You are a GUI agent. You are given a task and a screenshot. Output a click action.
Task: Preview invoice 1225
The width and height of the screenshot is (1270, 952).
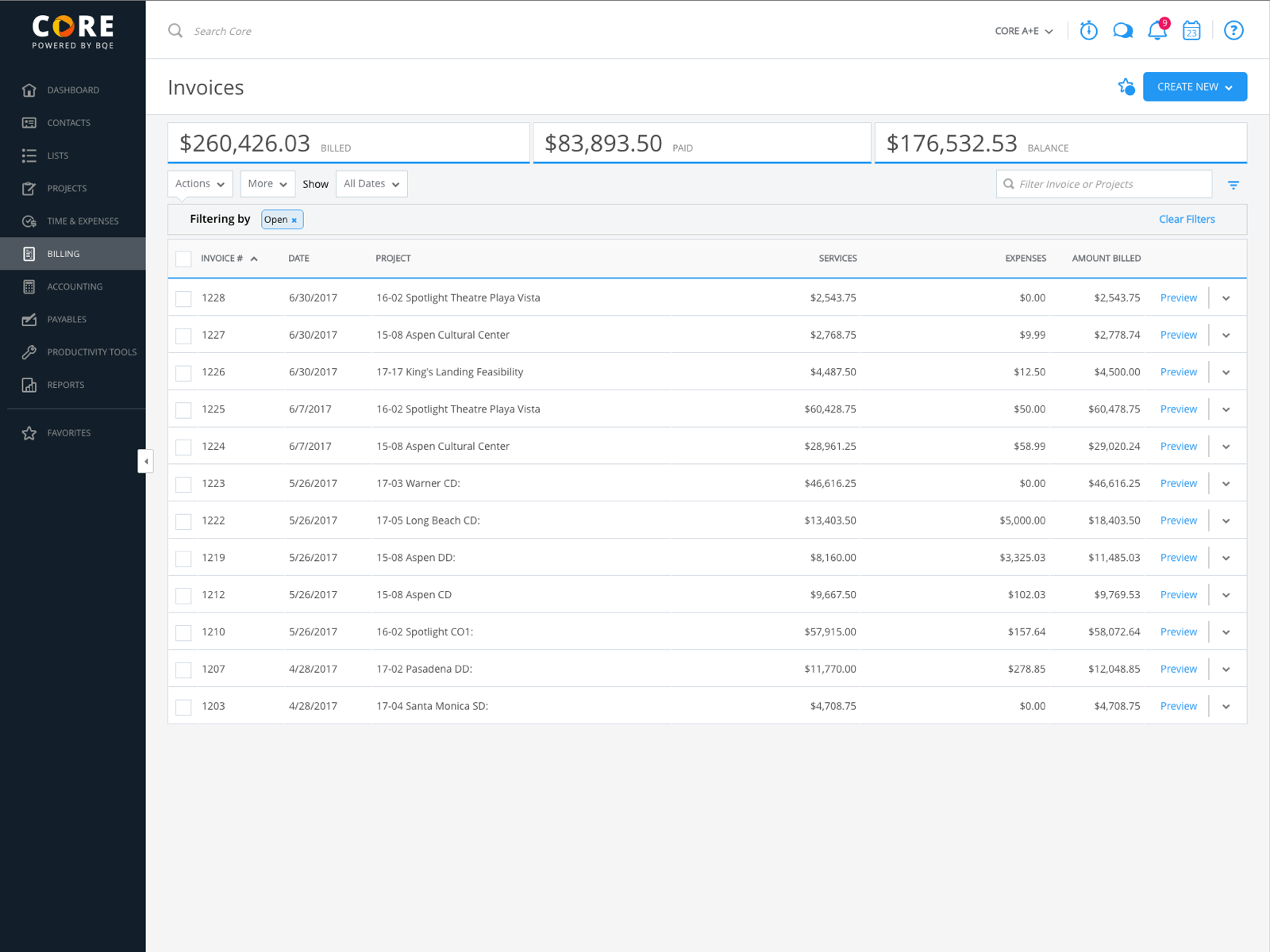tap(1178, 409)
